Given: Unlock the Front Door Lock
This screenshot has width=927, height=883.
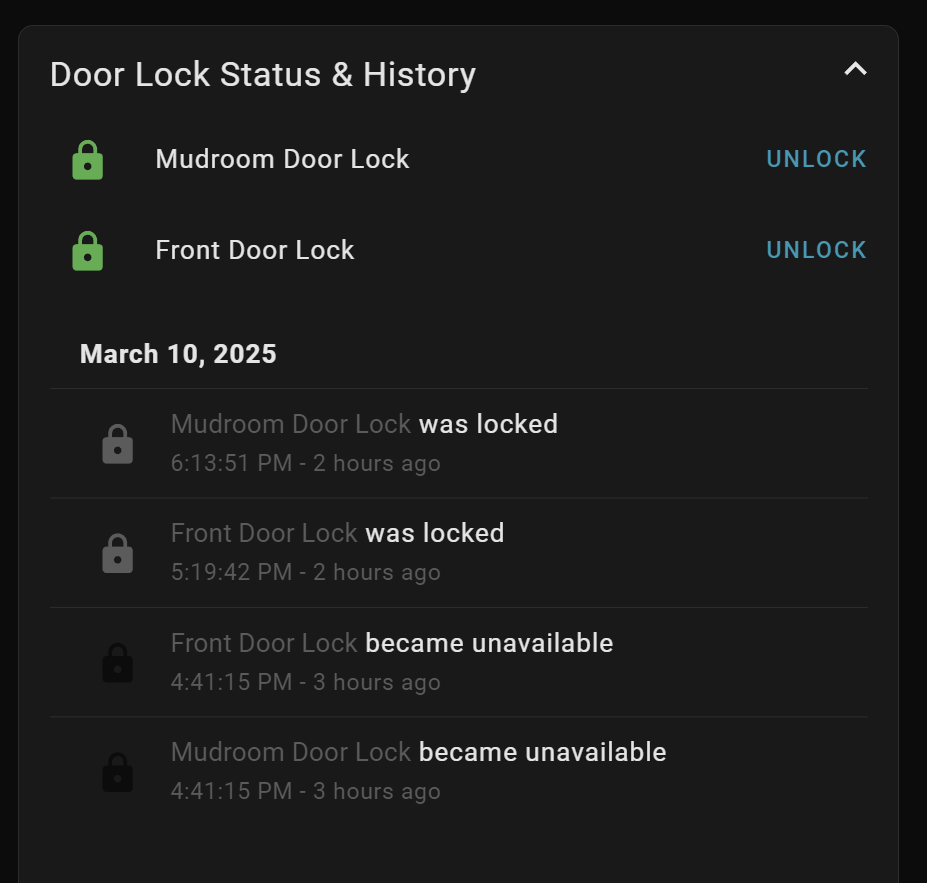Looking at the screenshot, I should tap(816, 250).
